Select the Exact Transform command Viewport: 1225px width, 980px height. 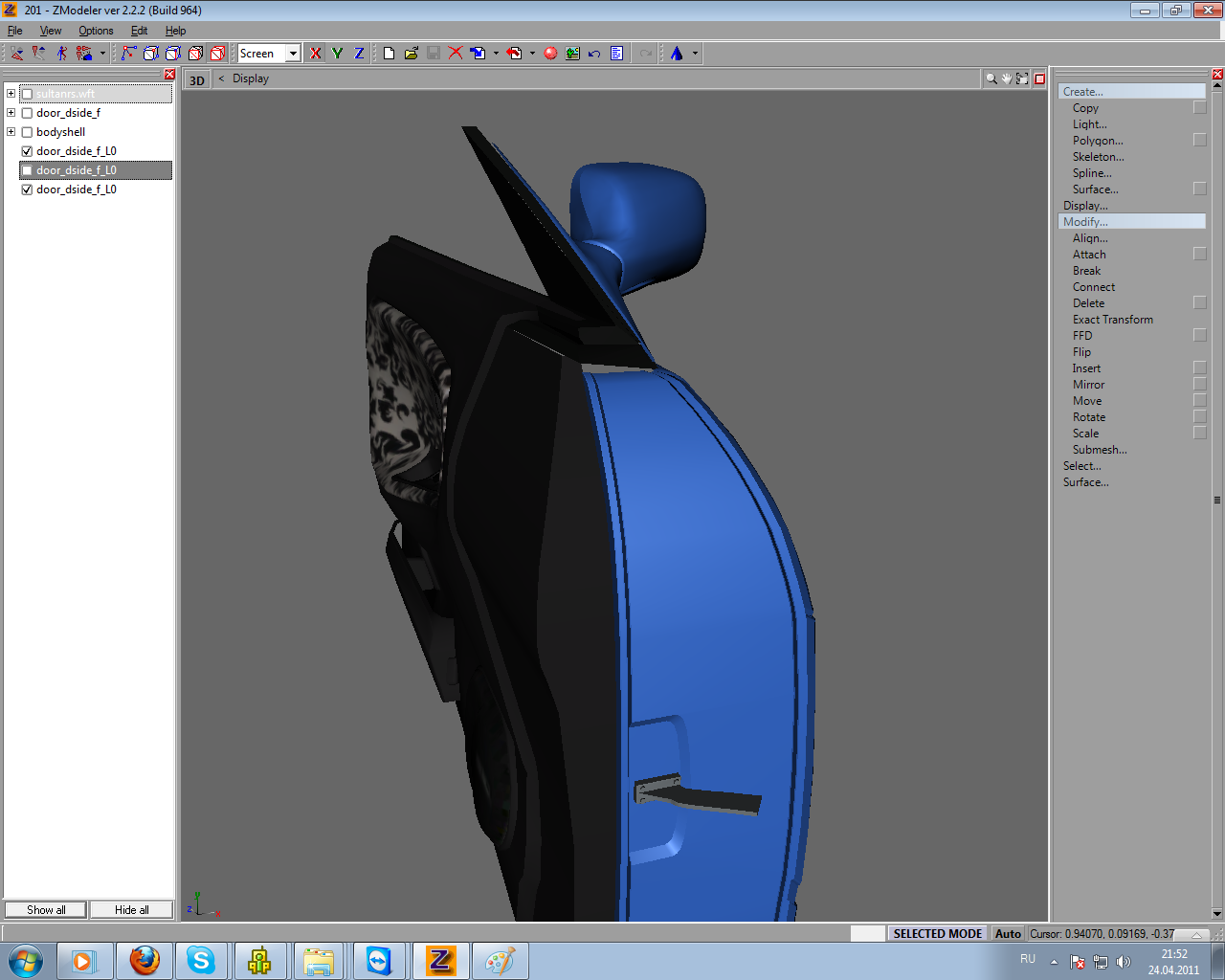(x=1112, y=320)
